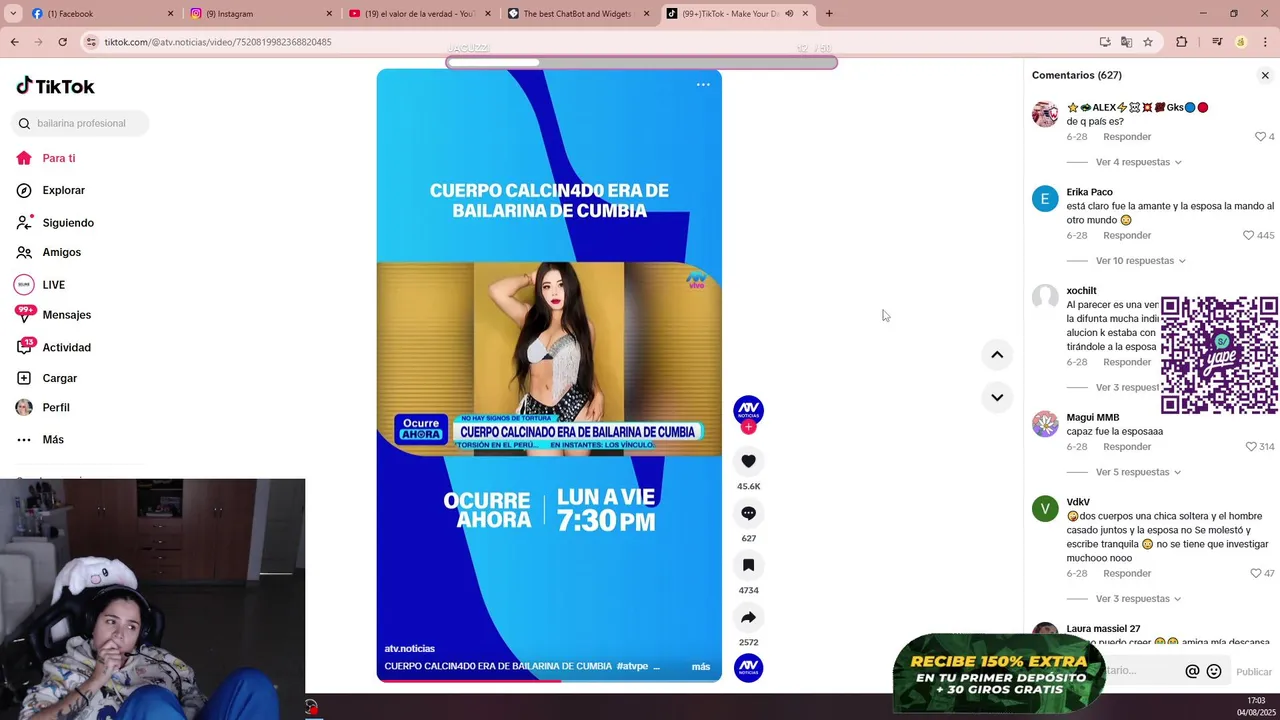Viewport: 1280px width, 720px height.
Task: Switch to Instagram browser tab
Action: point(262,13)
